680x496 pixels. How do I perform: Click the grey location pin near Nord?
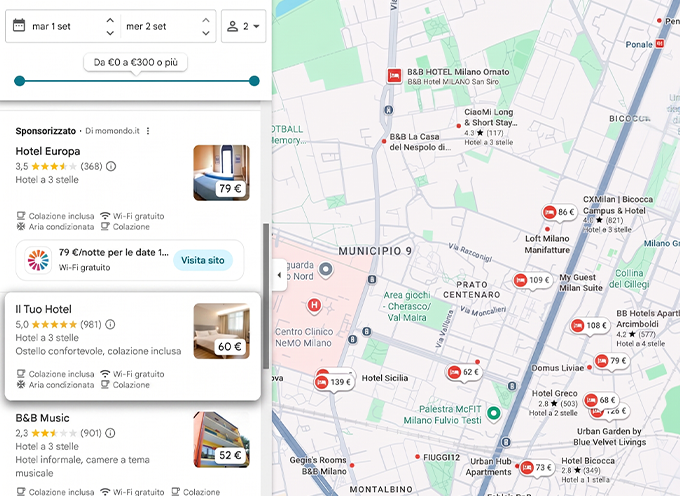point(326,270)
